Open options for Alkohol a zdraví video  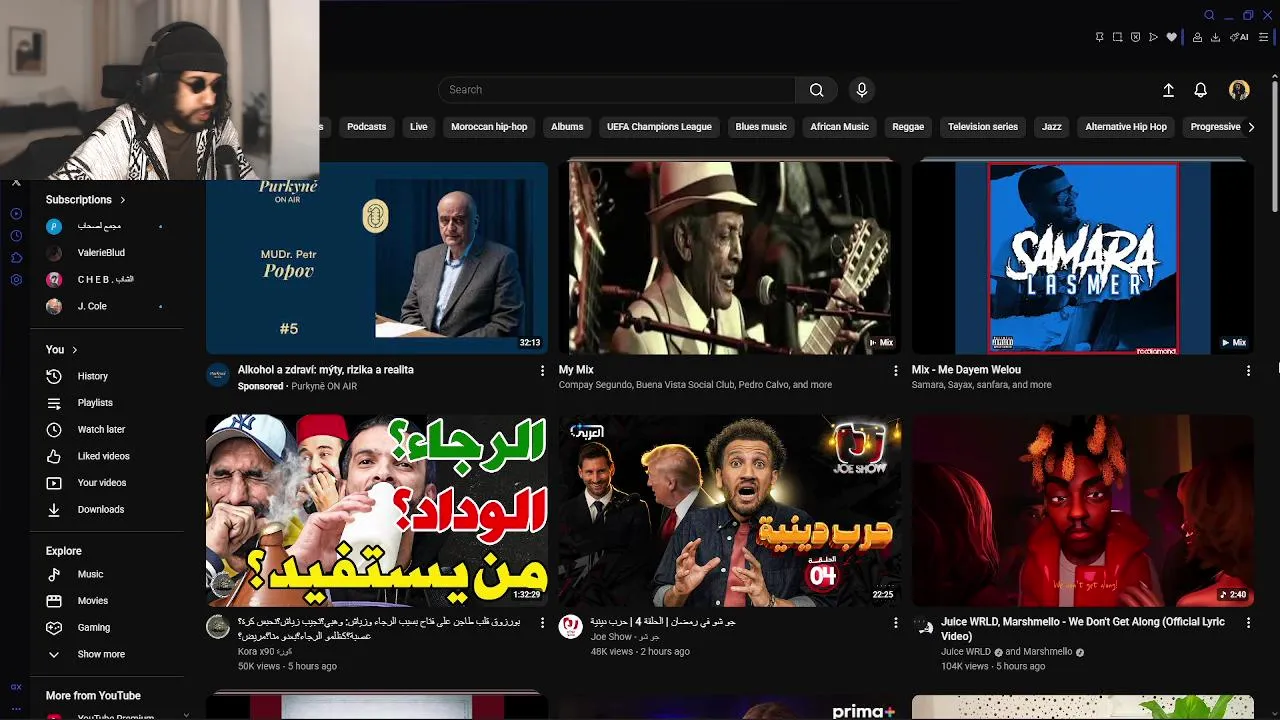pos(543,370)
